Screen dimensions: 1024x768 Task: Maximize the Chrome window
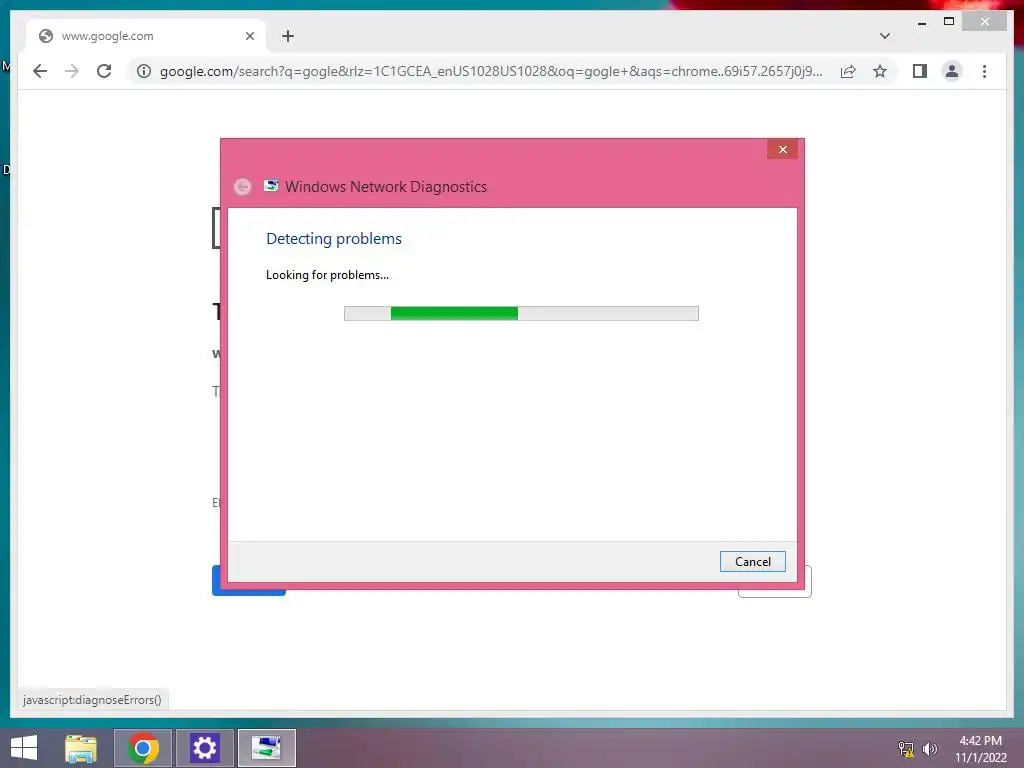[949, 22]
